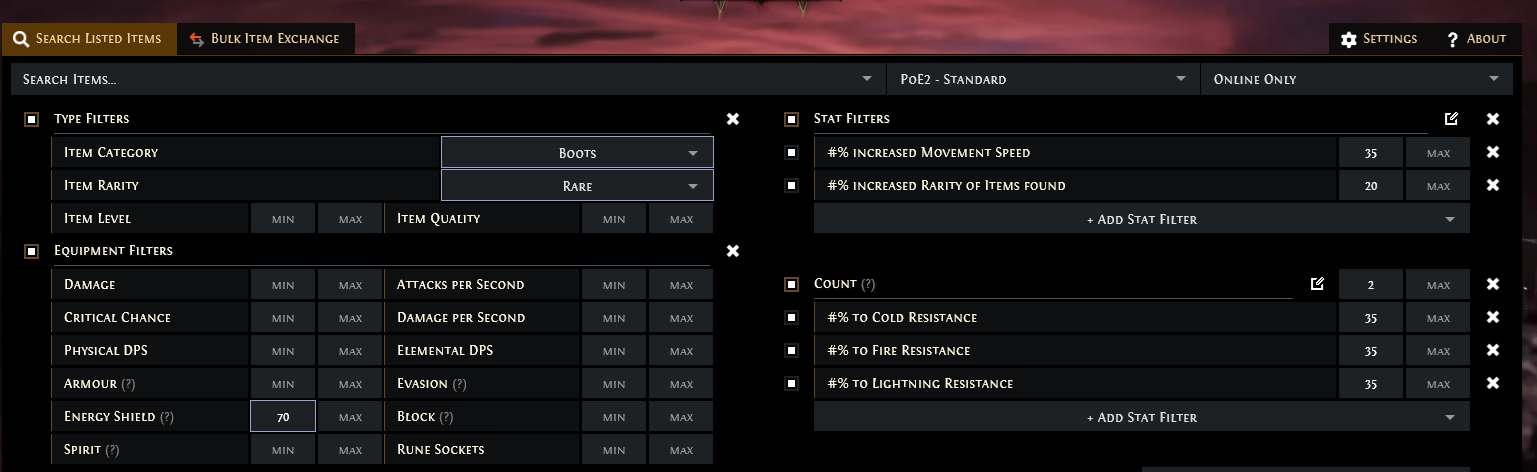Clear the Equipment Filters group
Viewport: 1537px width, 472px height.
(733, 251)
